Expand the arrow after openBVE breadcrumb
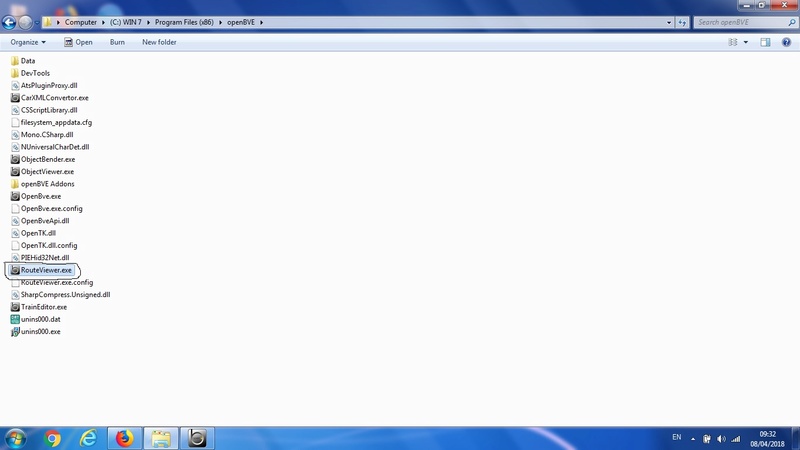The height and width of the screenshot is (450, 800). point(262,22)
